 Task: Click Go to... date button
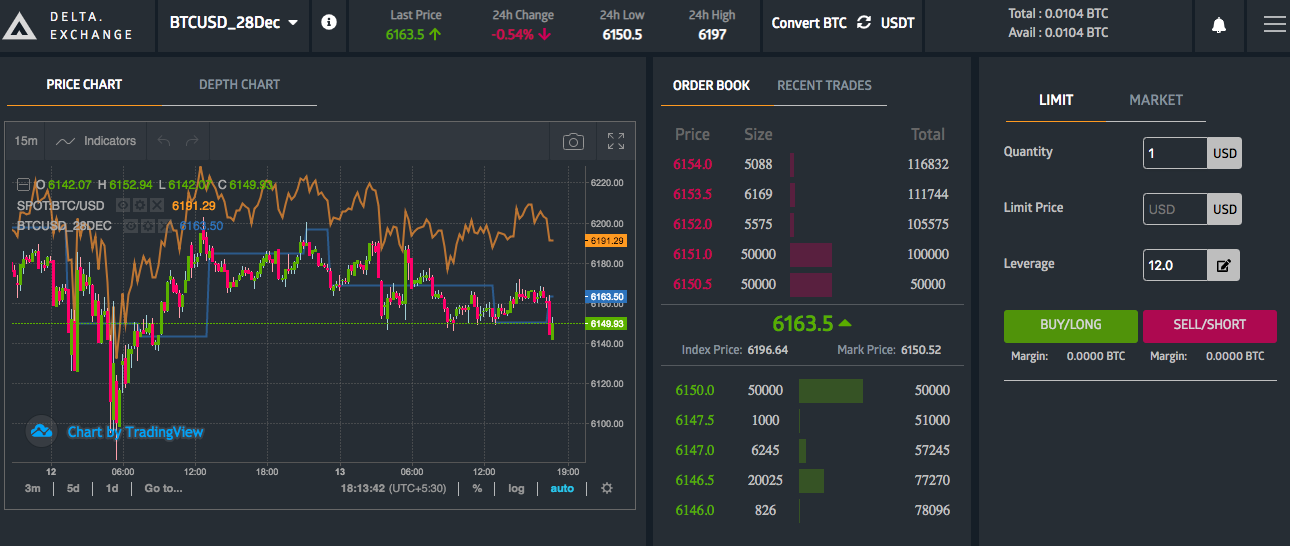(x=163, y=488)
